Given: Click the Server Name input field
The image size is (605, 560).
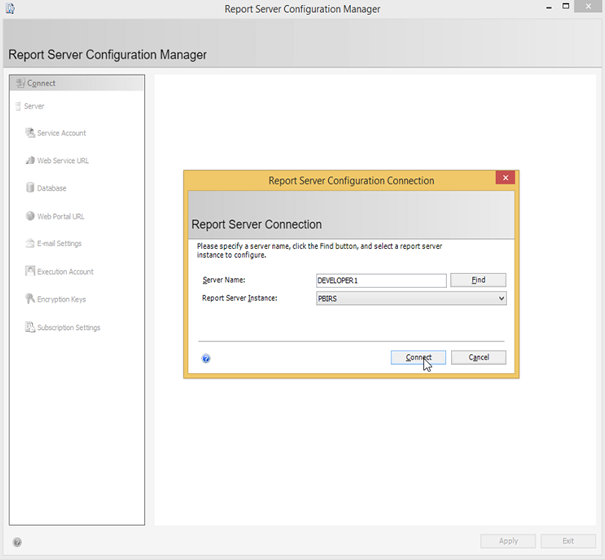Looking at the screenshot, I should pyautogui.click(x=381, y=281).
